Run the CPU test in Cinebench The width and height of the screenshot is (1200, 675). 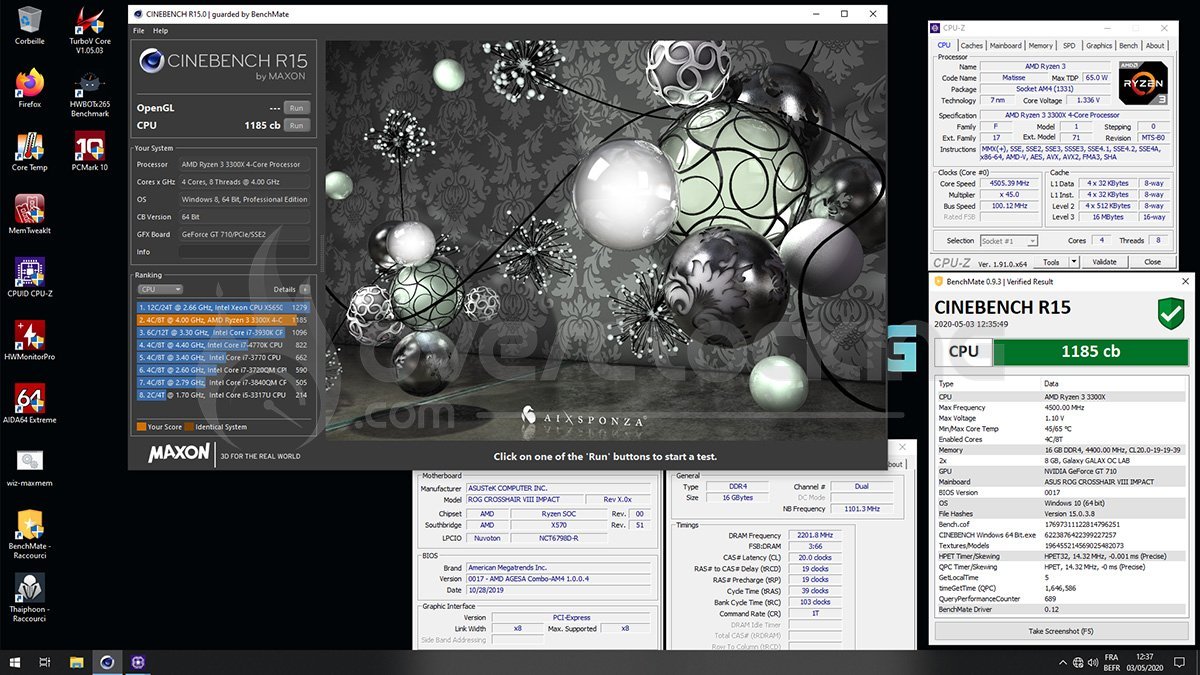(296, 126)
